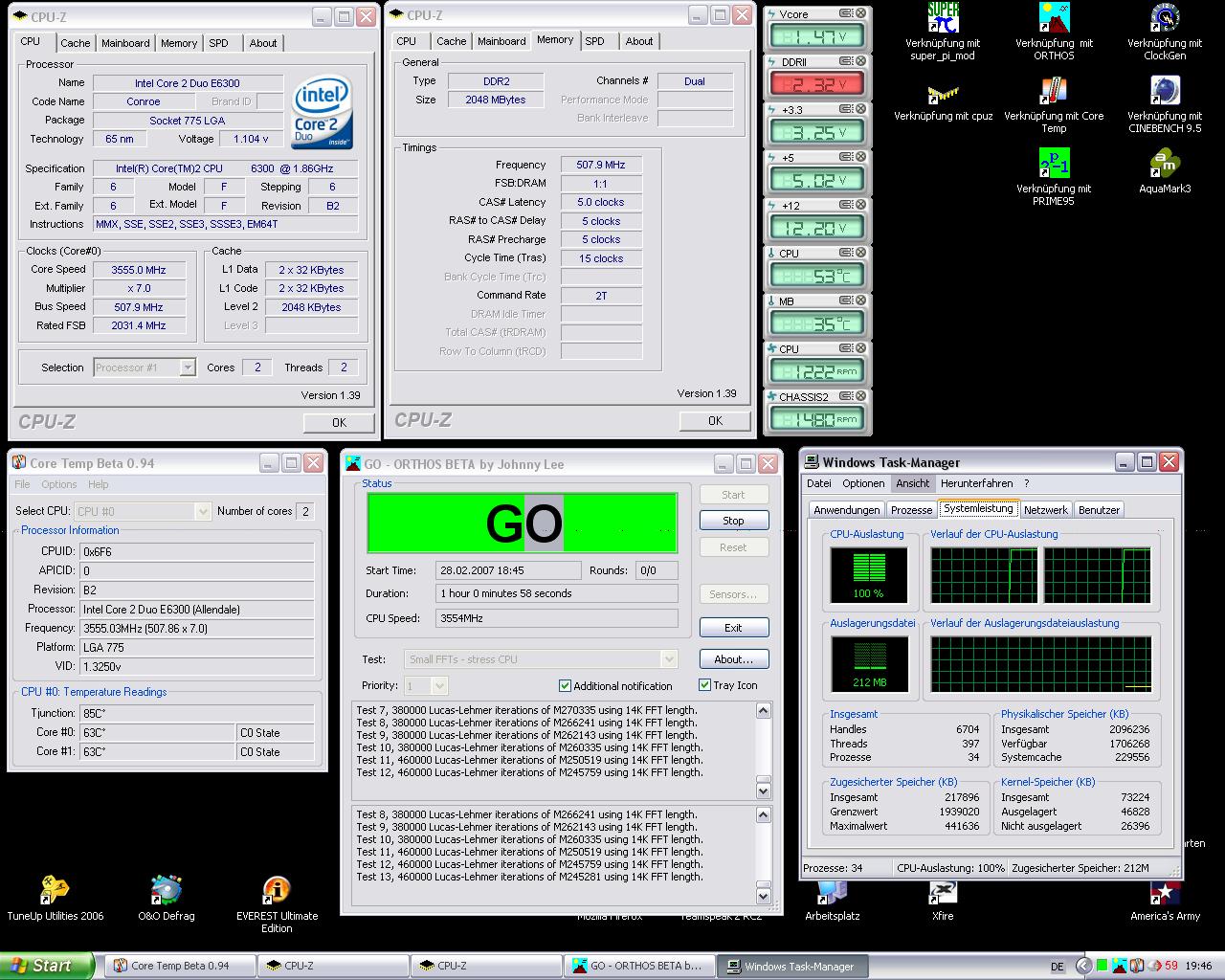The width and height of the screenshot is (1225, 980).
Task: Click the Frequency 507.9 MHz value in CPU-Z memory
Action: coord(601,165)
